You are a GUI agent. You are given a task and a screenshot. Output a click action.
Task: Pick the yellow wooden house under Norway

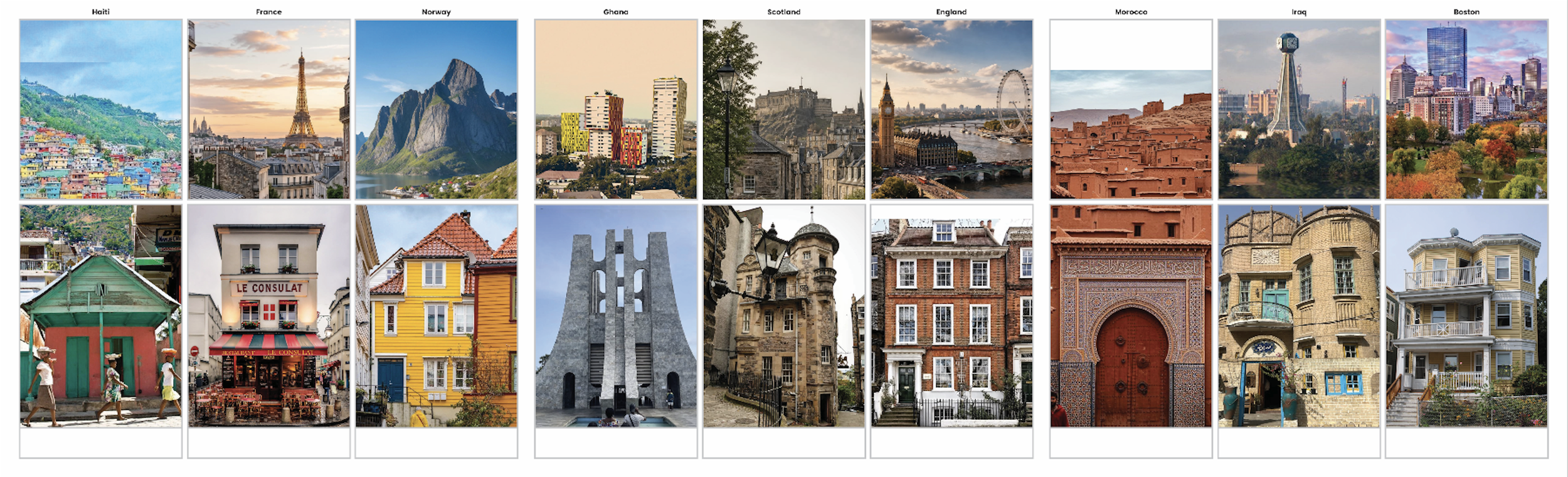point(437,316)
